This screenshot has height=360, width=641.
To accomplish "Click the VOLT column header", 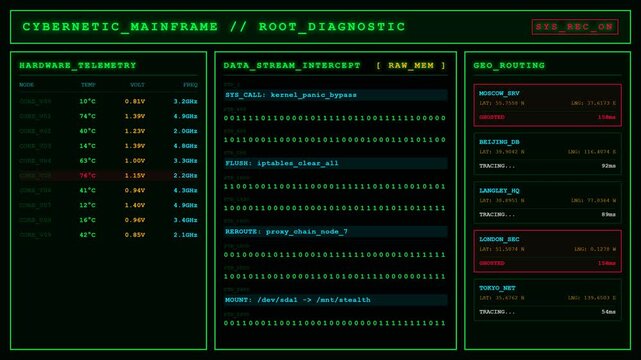I will (137, 85).
